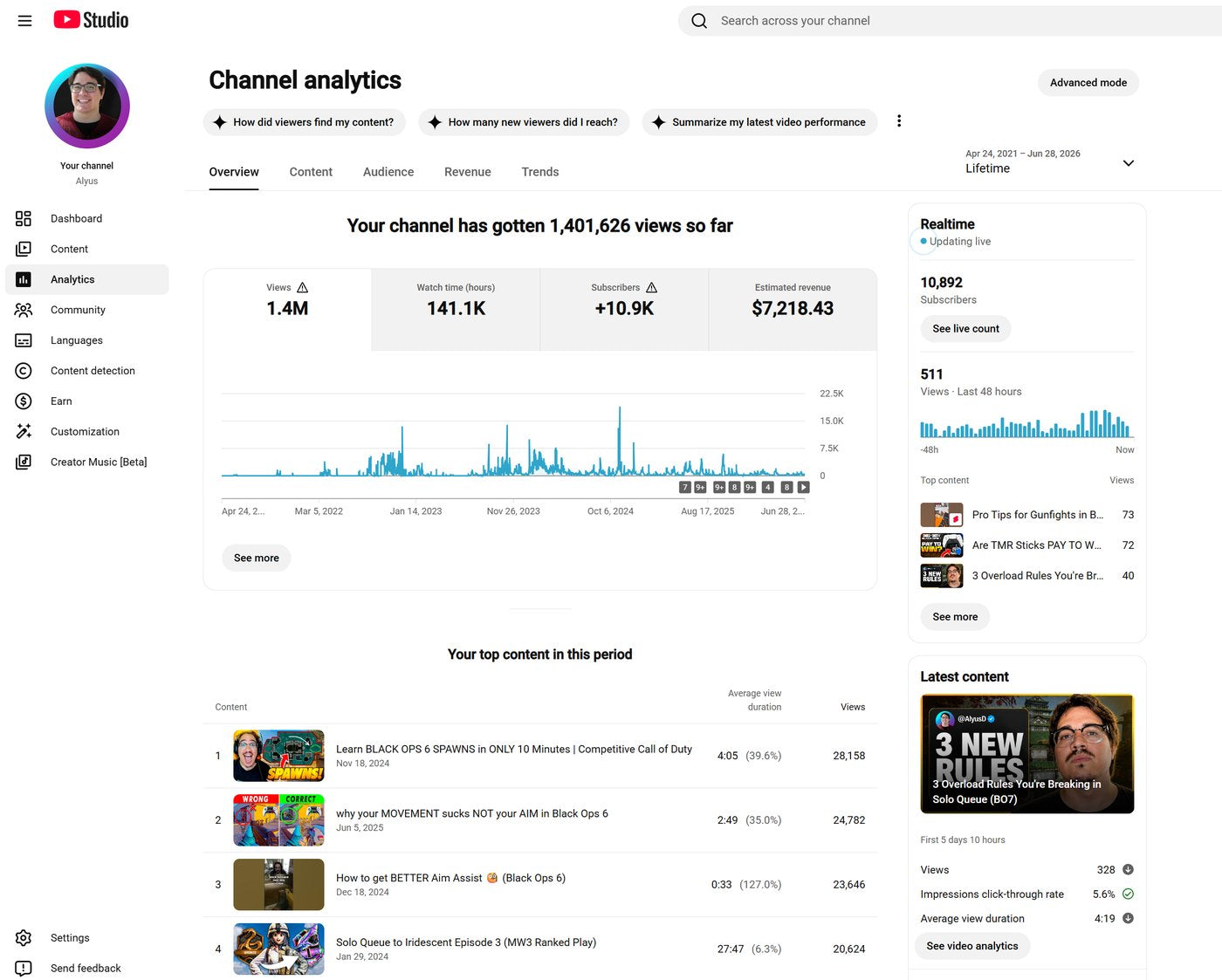Select Analytics in the sidebar
Screen dimensions: 1222x980
click(87, 279)
